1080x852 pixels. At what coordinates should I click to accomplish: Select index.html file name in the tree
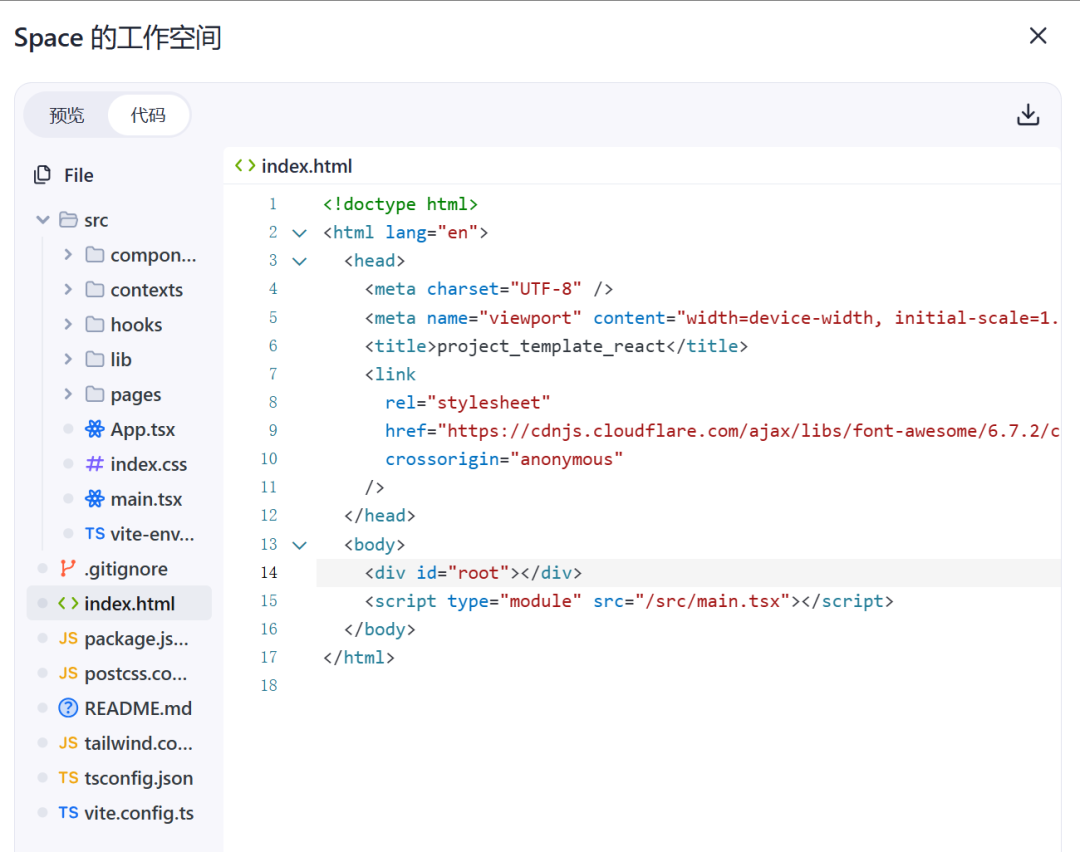click(x=129, y=603)
